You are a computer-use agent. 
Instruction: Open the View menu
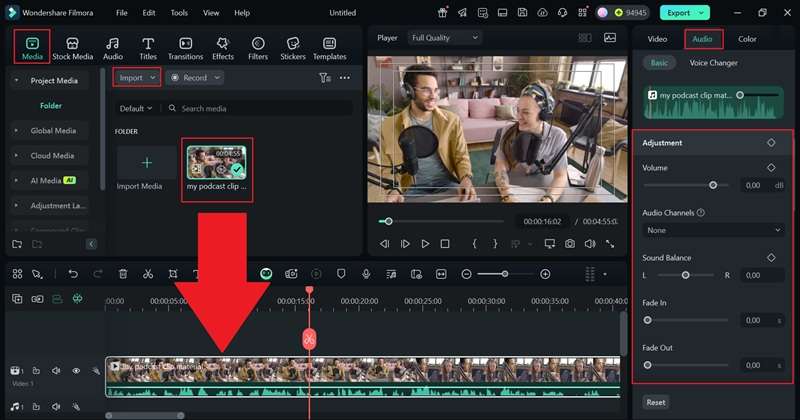(211, 13)
